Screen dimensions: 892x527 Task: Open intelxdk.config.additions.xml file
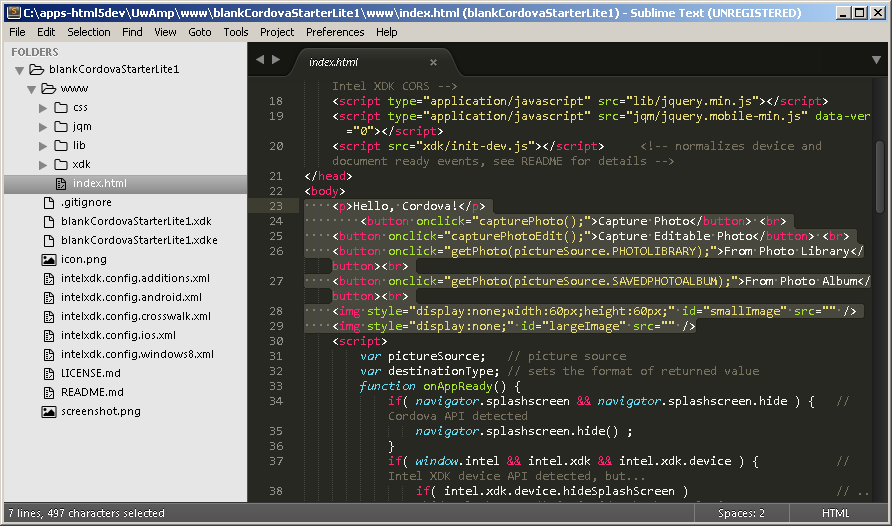tap(135, 278)
